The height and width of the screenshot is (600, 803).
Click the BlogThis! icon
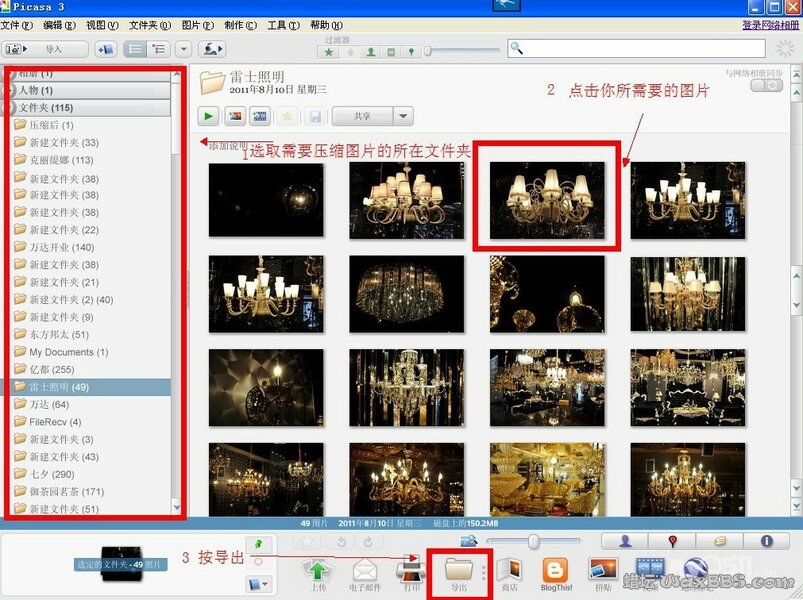coord(556,571)
